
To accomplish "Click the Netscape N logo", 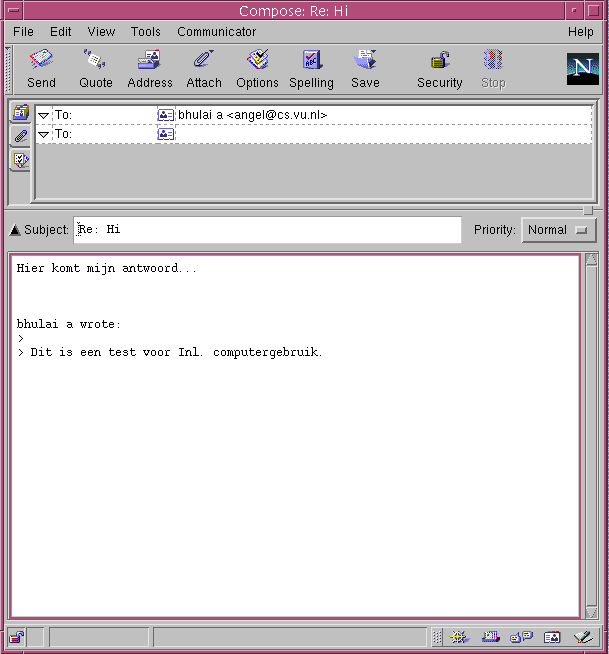I will (583, 69).
